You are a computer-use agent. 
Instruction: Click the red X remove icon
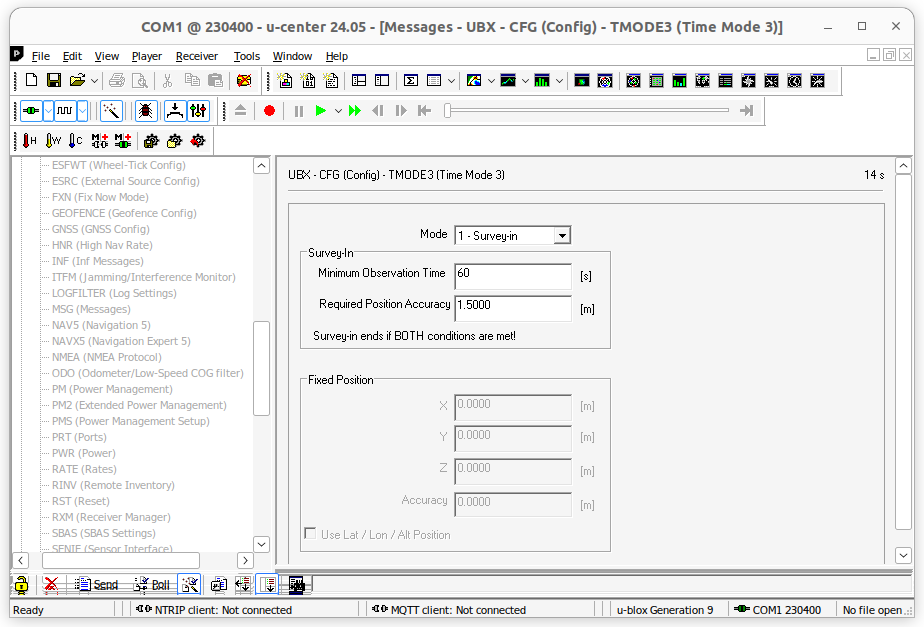pos(51,585)
